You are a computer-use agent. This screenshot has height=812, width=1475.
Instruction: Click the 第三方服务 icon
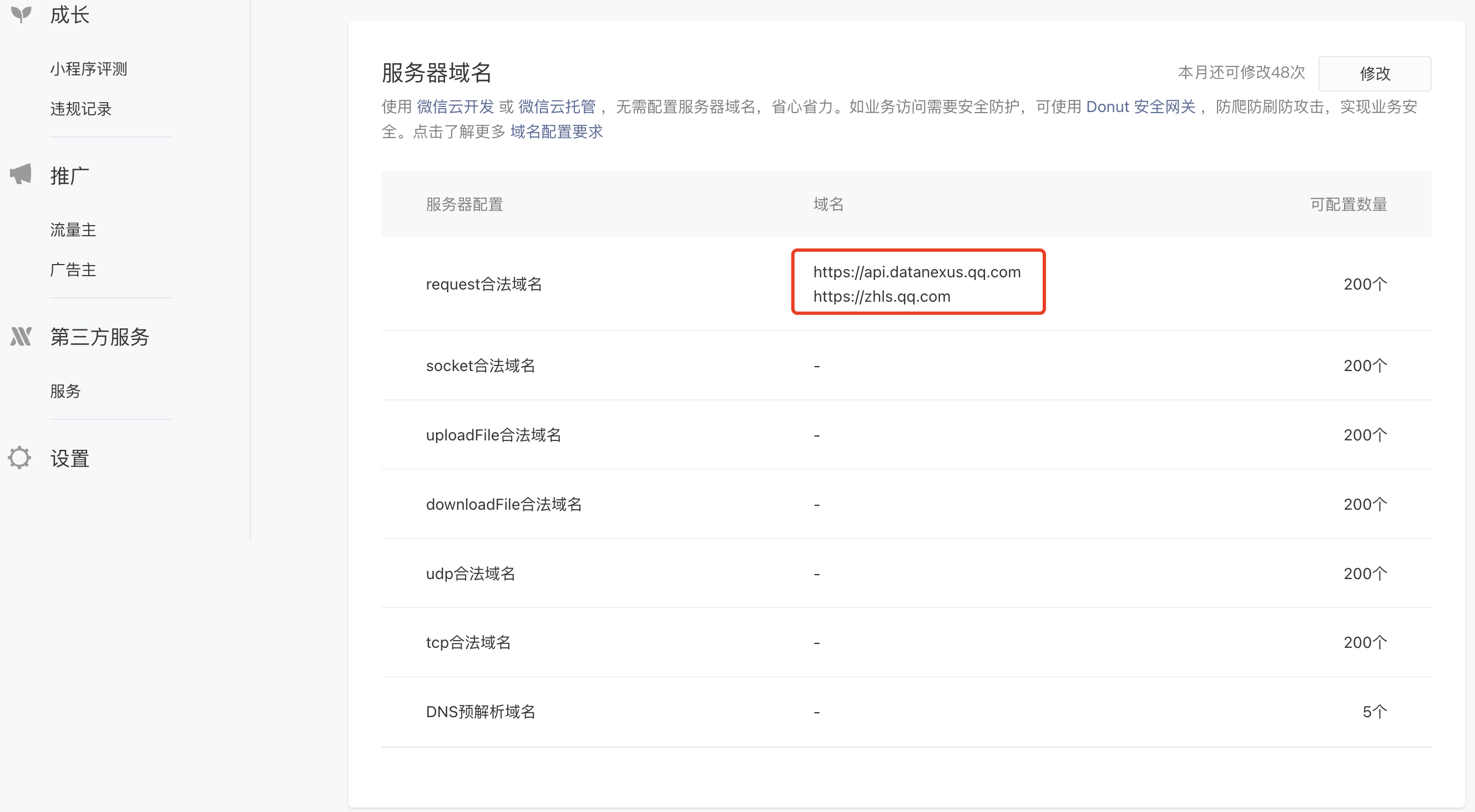(21, 336)
